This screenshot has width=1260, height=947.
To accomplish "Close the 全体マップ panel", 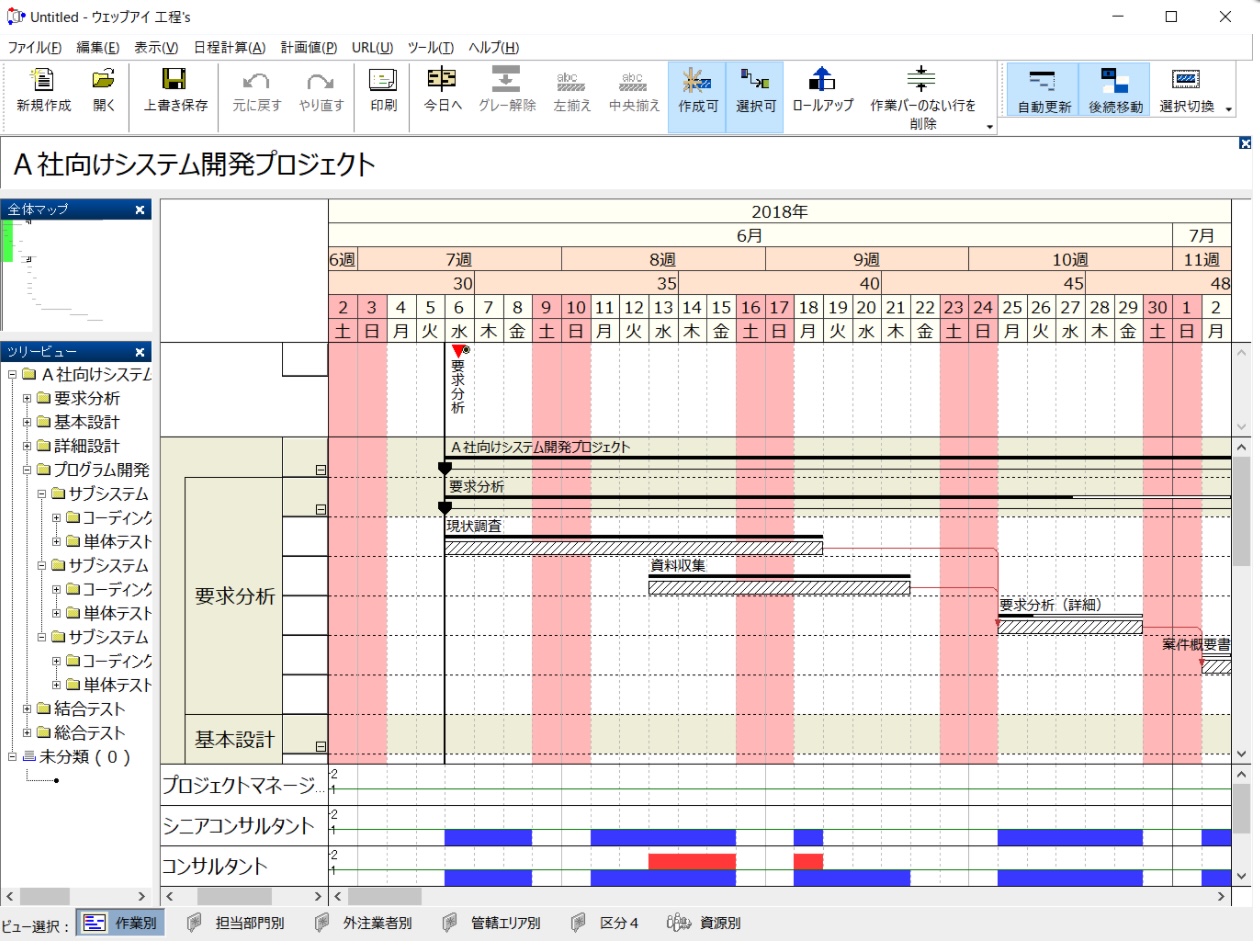I will 140,210.
